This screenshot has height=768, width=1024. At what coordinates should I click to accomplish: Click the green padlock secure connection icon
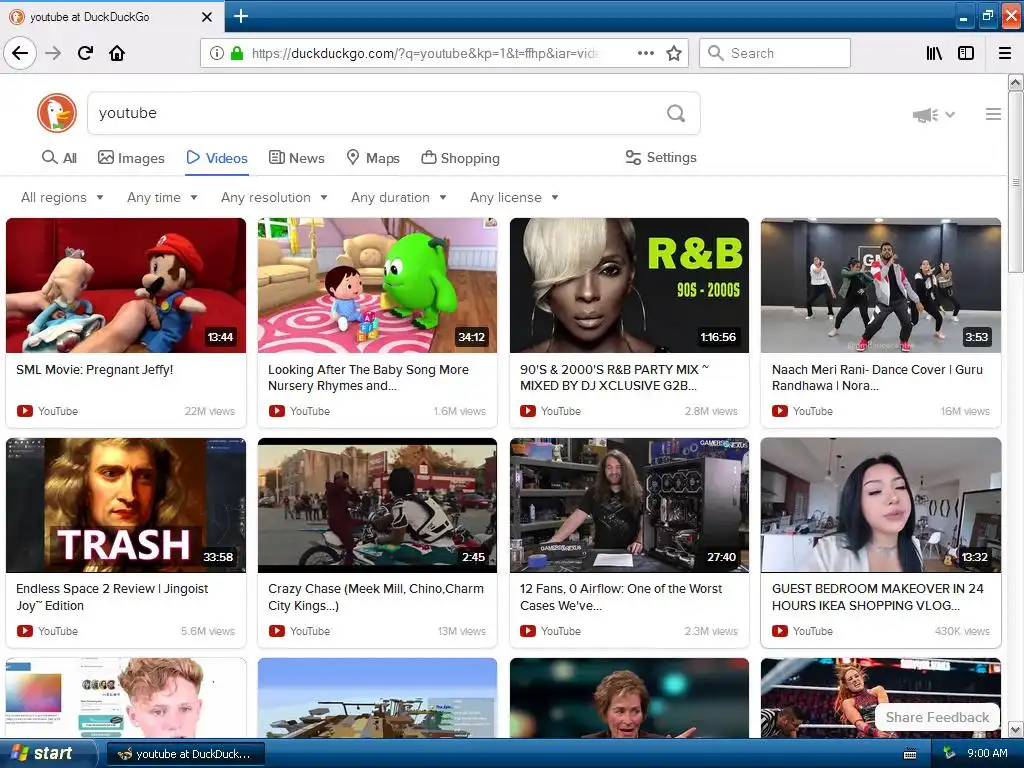[x=237, y=53]
